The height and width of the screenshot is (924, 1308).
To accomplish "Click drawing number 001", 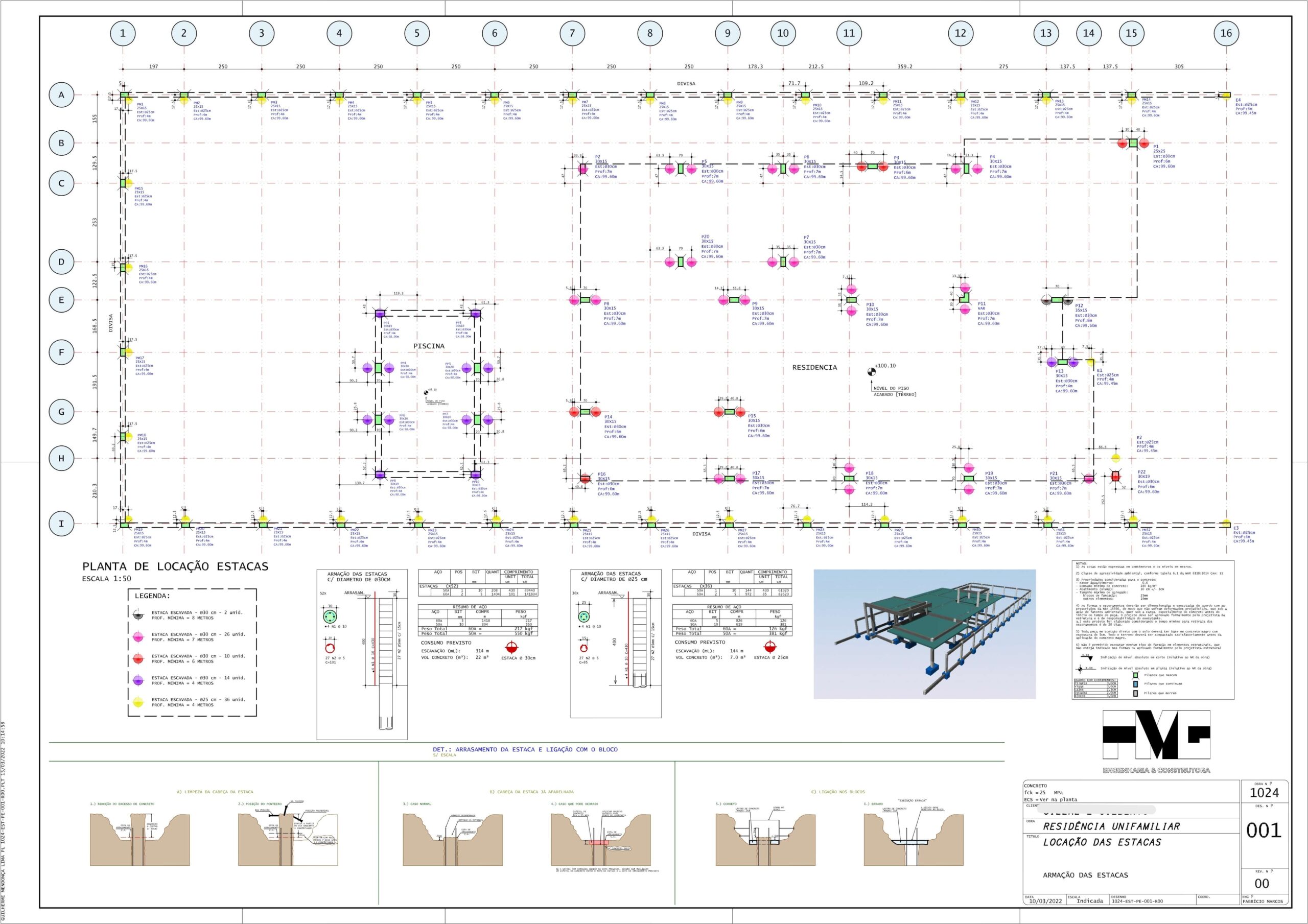I will click(1264, 831).
